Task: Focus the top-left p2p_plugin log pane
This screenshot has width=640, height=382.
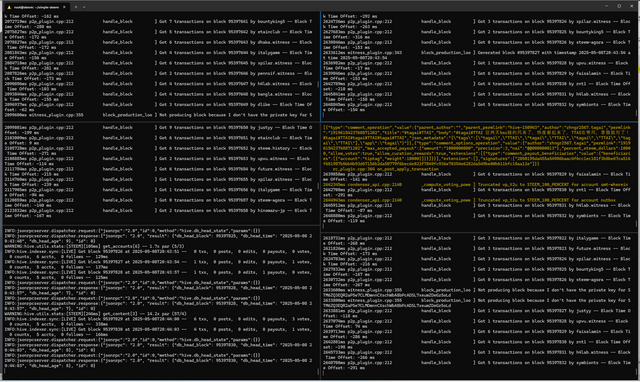Action: 160,66
